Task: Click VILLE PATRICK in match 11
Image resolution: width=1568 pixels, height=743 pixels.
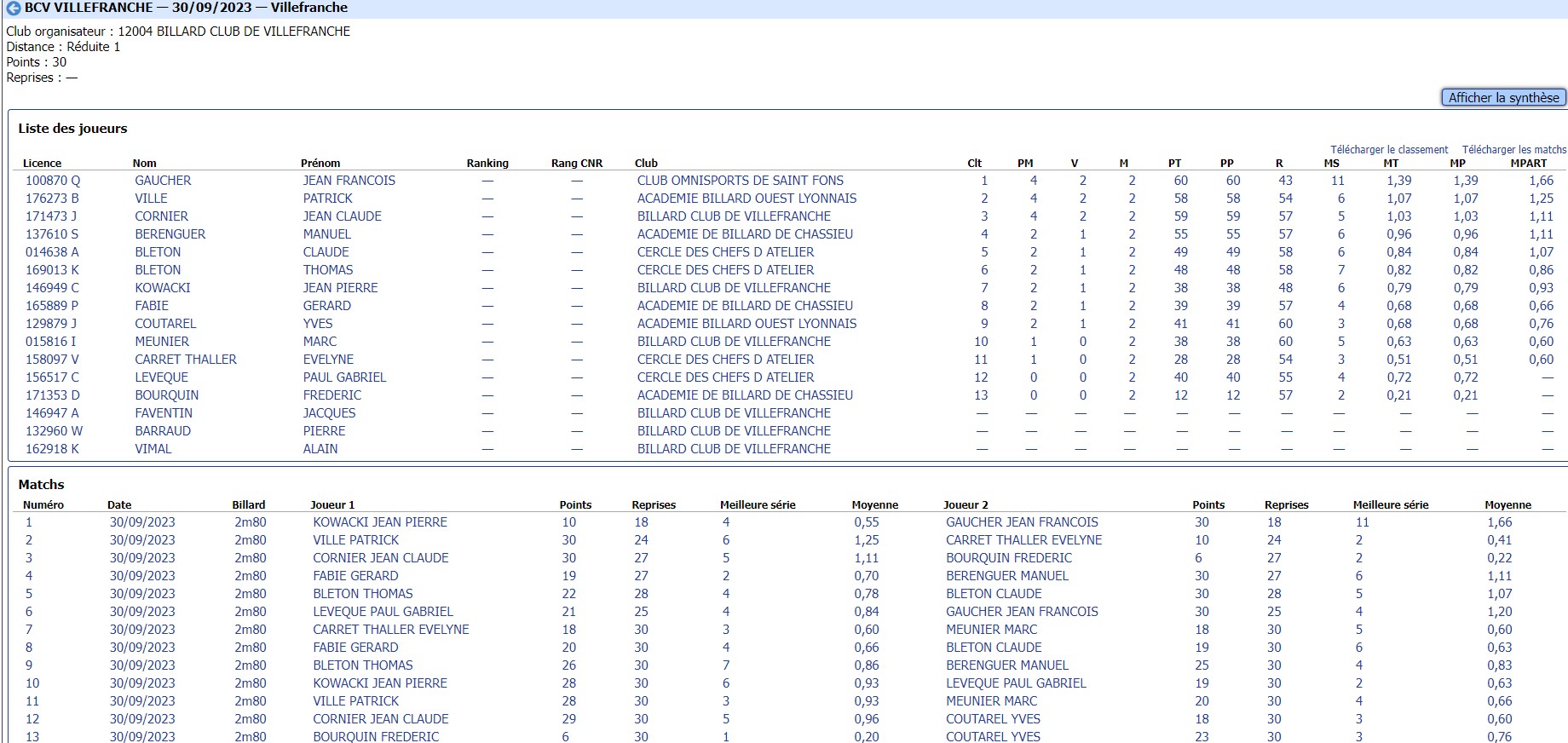Action: click(356, 701)
